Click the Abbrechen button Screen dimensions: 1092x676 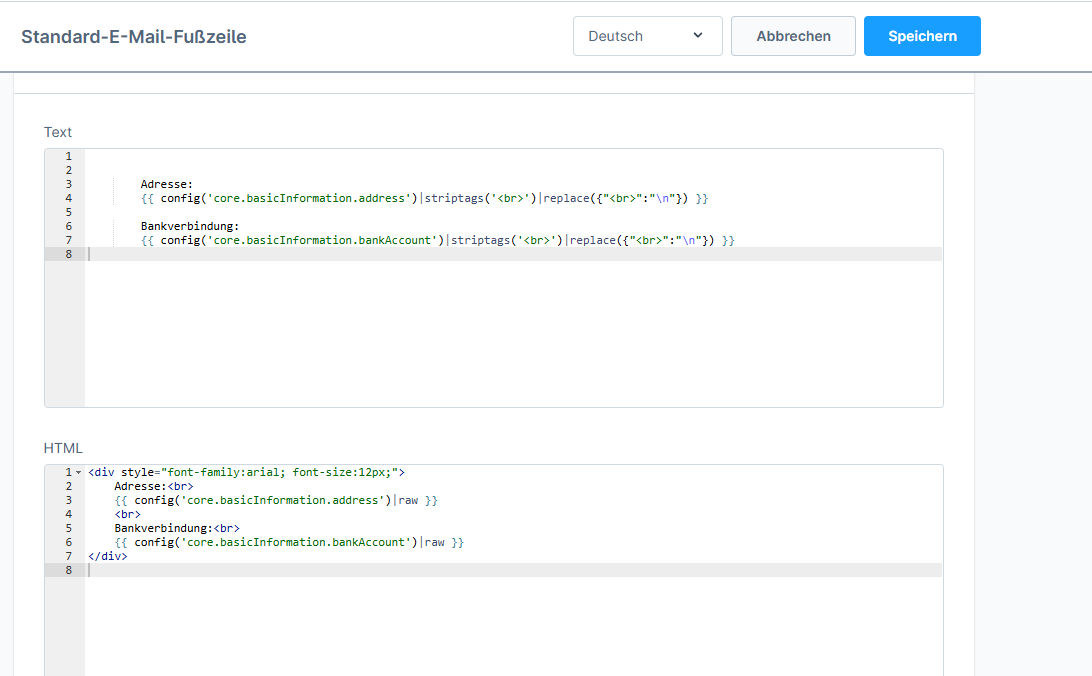click(x=793, y=36)
